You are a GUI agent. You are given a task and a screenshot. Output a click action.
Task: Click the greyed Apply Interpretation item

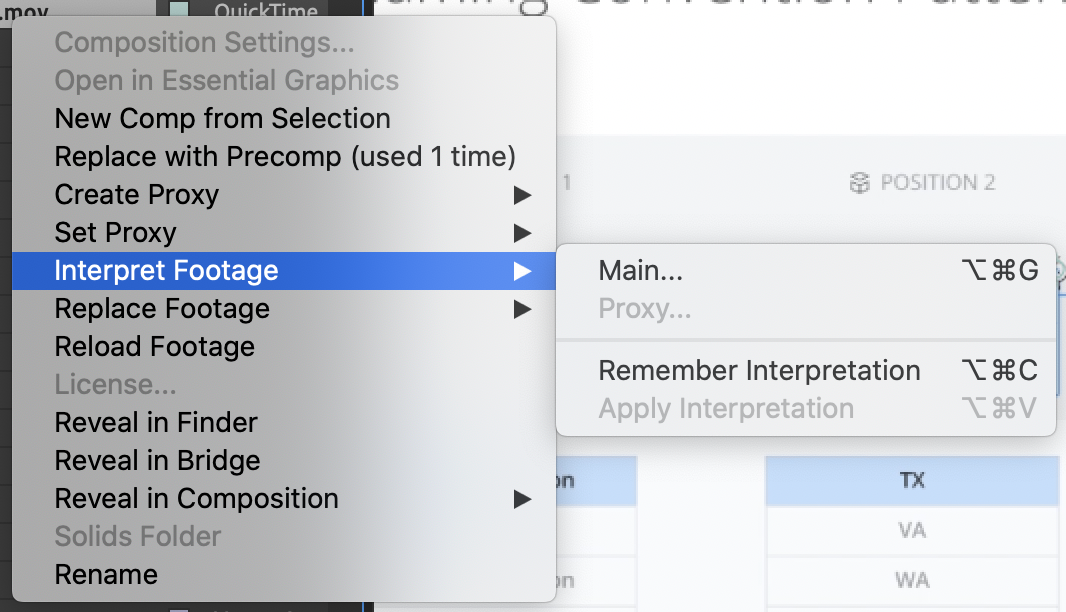(x=726, y=409)
